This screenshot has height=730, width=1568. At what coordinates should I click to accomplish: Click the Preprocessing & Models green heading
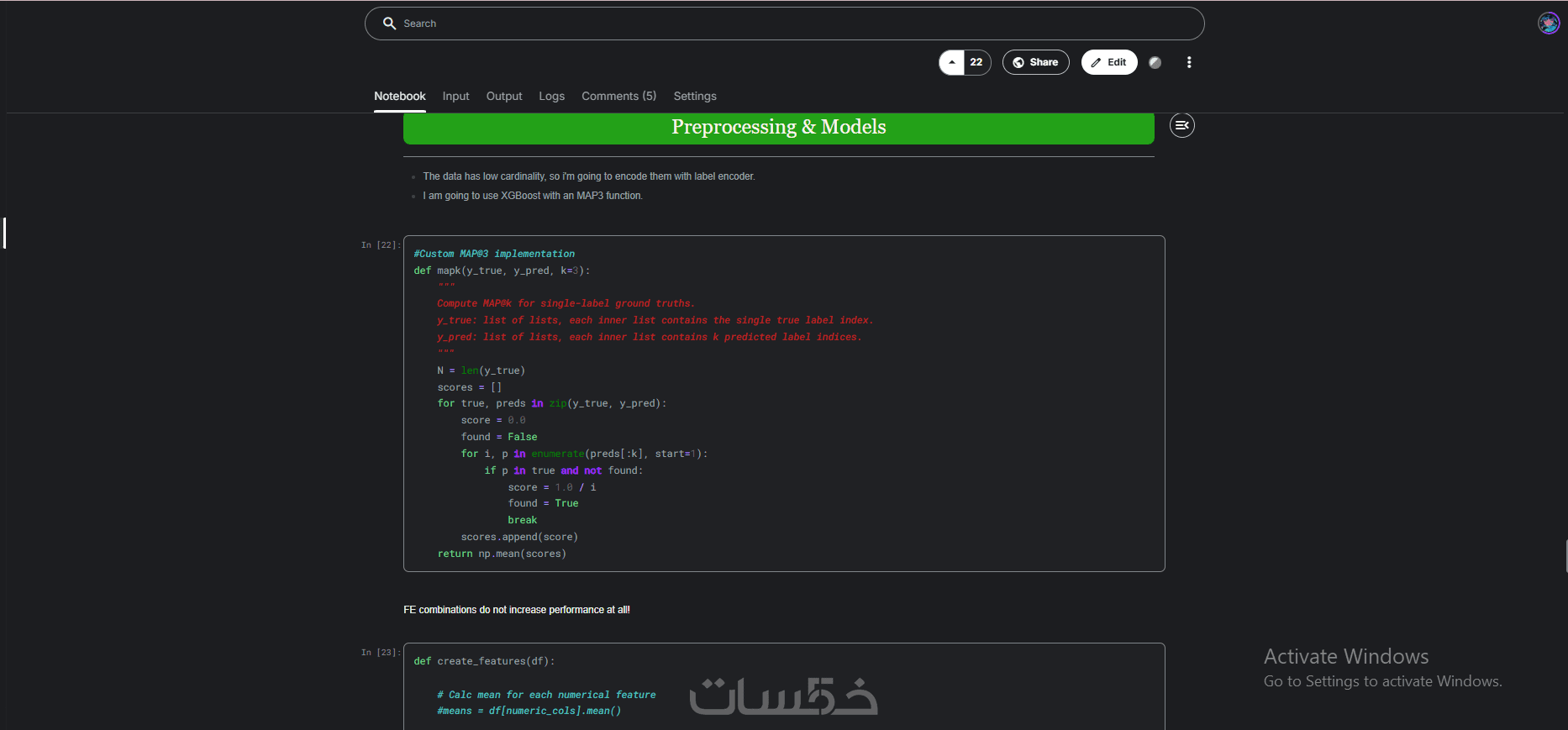point(778,127)
